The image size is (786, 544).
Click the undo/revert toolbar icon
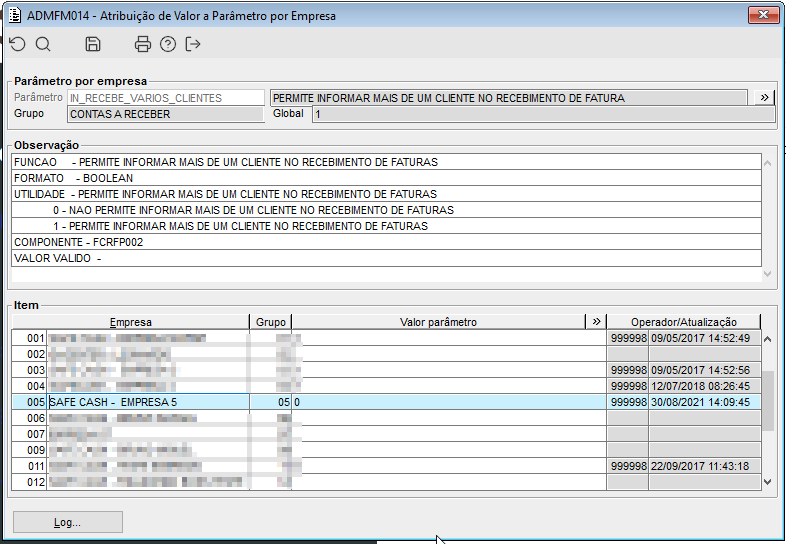click(x=18, y=44)
